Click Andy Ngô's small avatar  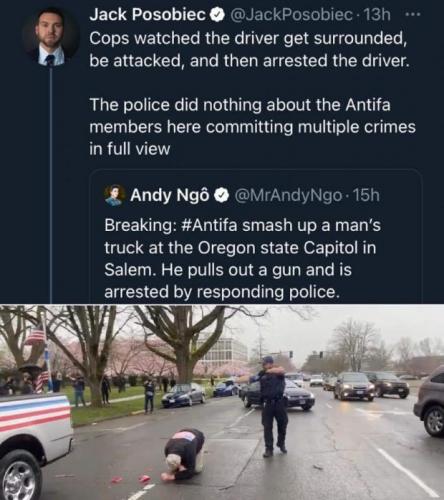115,195
